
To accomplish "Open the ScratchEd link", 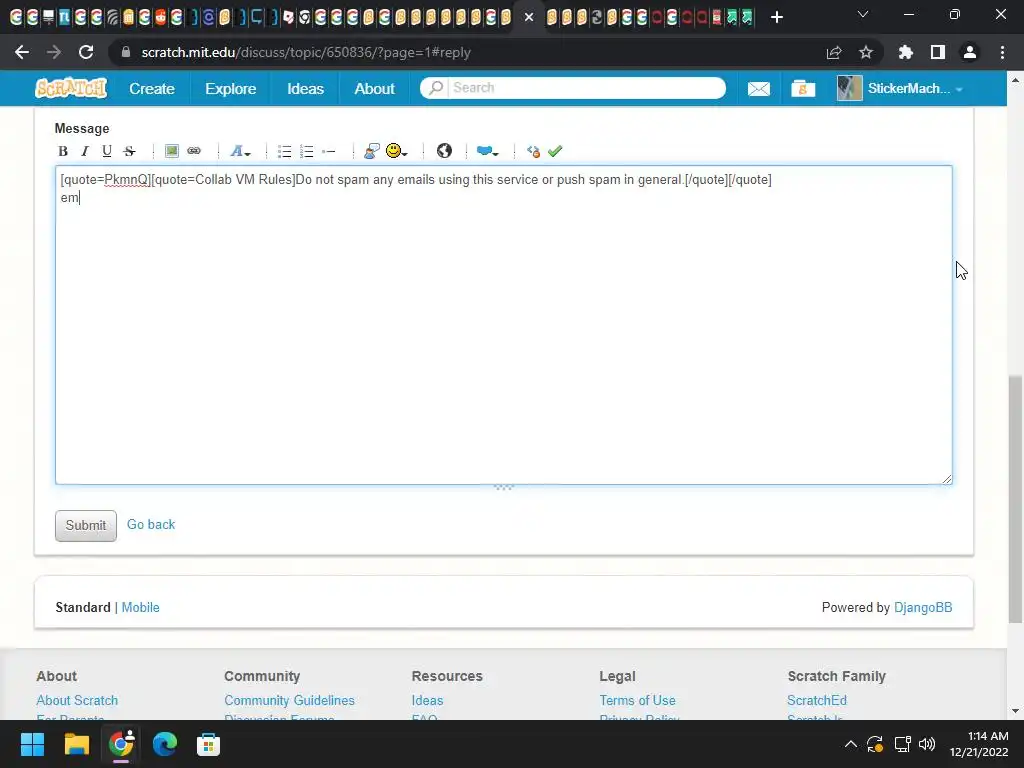I will pos(817,700).
